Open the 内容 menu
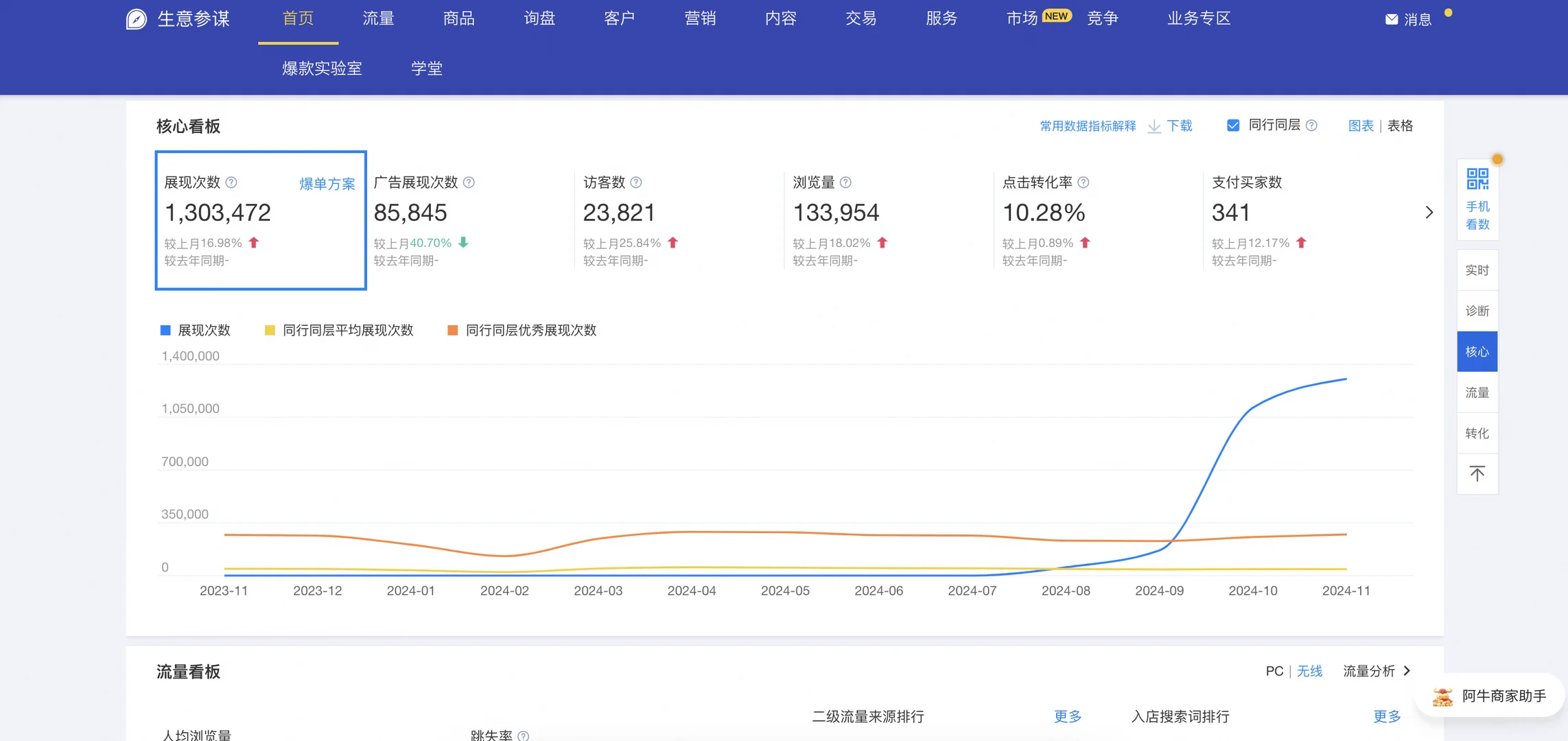This screenshot has width=1568, height=741. click(x=781, y=19)
